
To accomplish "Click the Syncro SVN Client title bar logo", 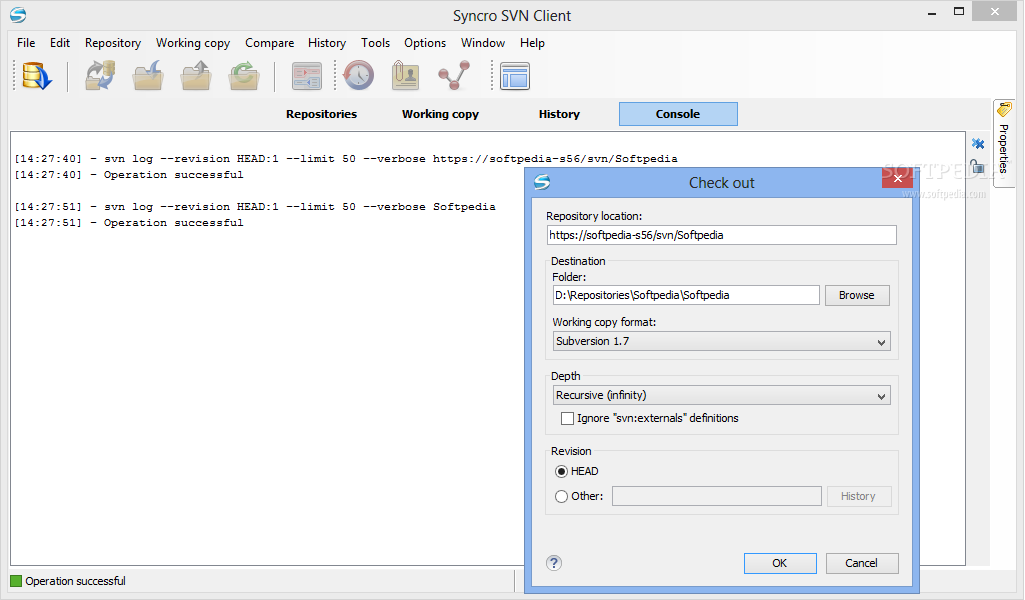I will [18, 14].
